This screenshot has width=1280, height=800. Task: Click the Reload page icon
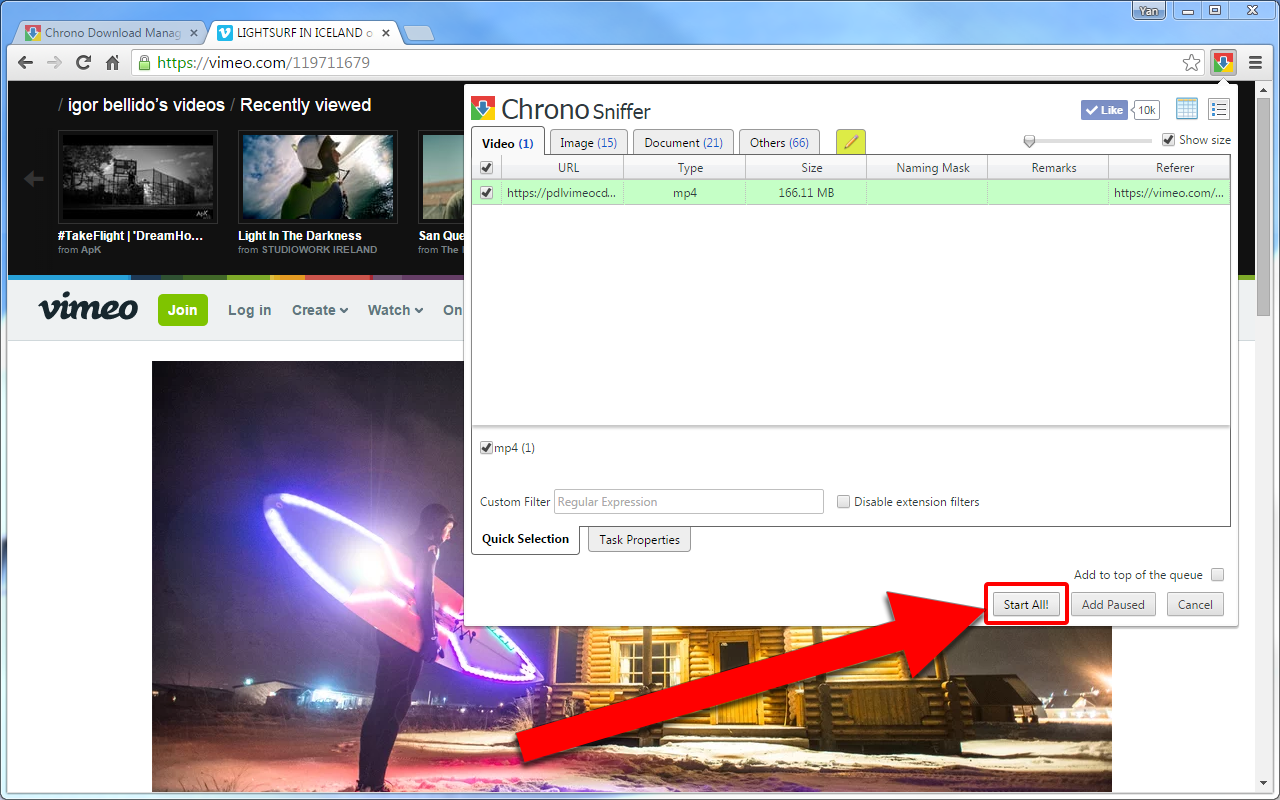83,61
